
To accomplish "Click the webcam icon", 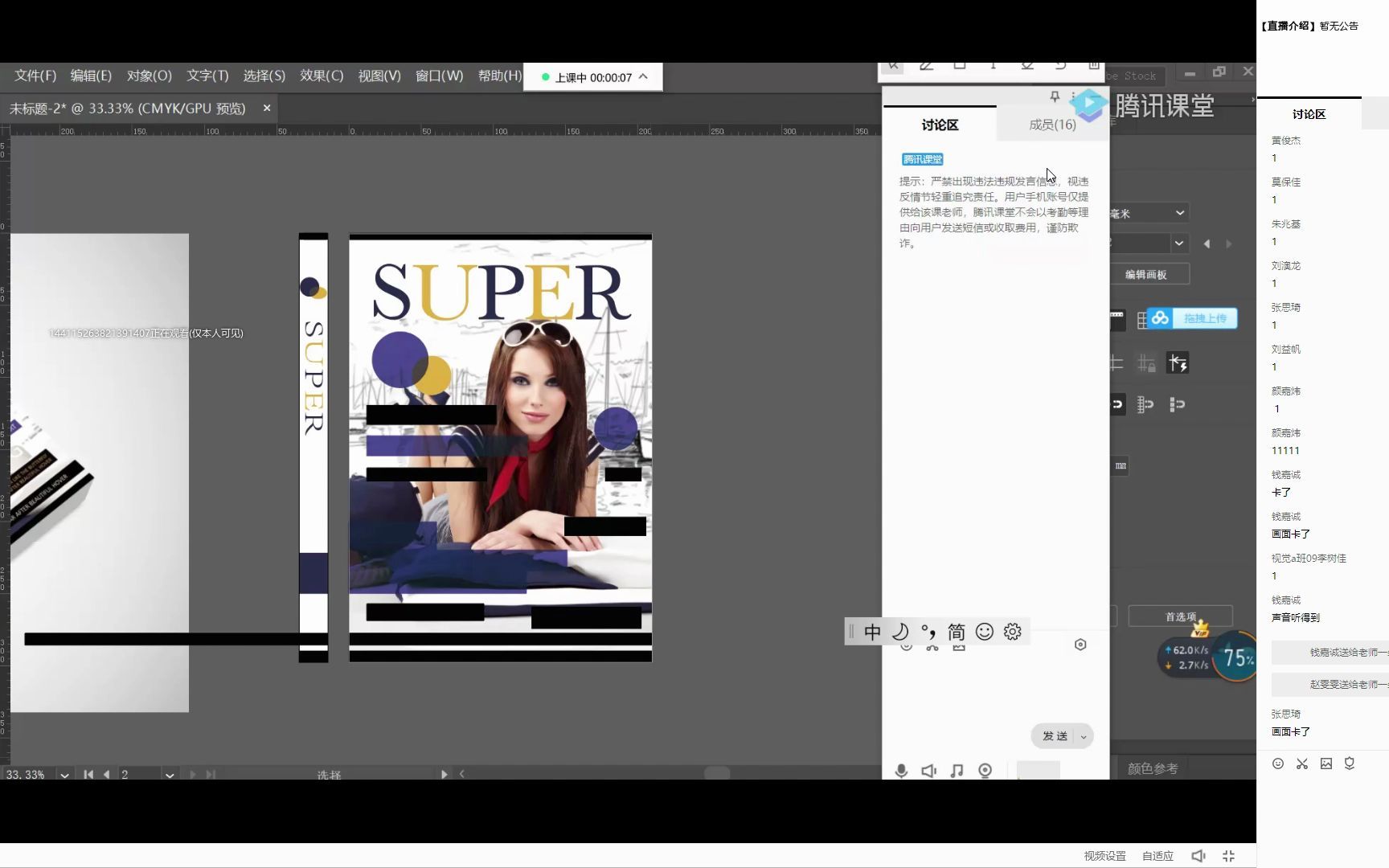I will click(x=985, y=771).
